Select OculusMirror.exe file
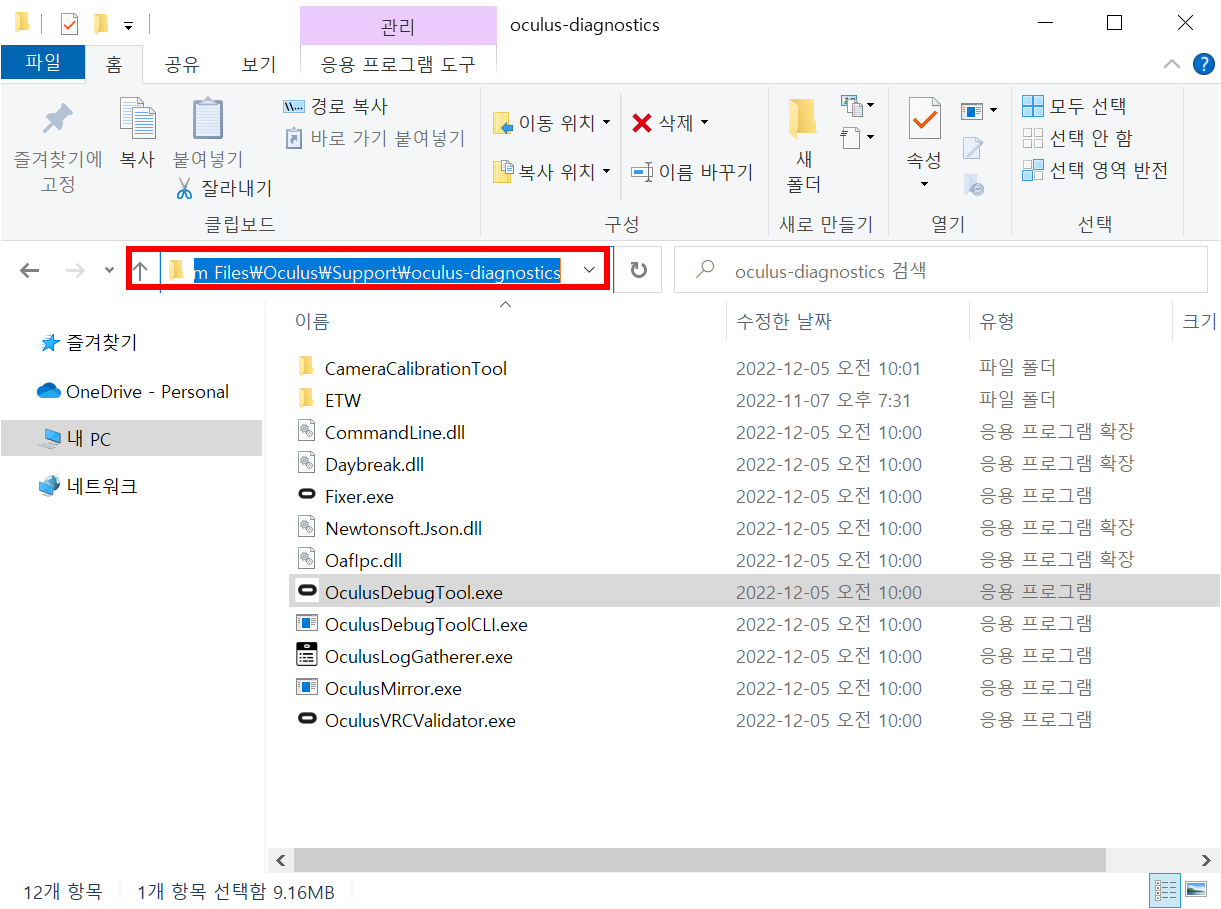The height and width of the screenshot is (909, 1221). [x=393, y=688]
